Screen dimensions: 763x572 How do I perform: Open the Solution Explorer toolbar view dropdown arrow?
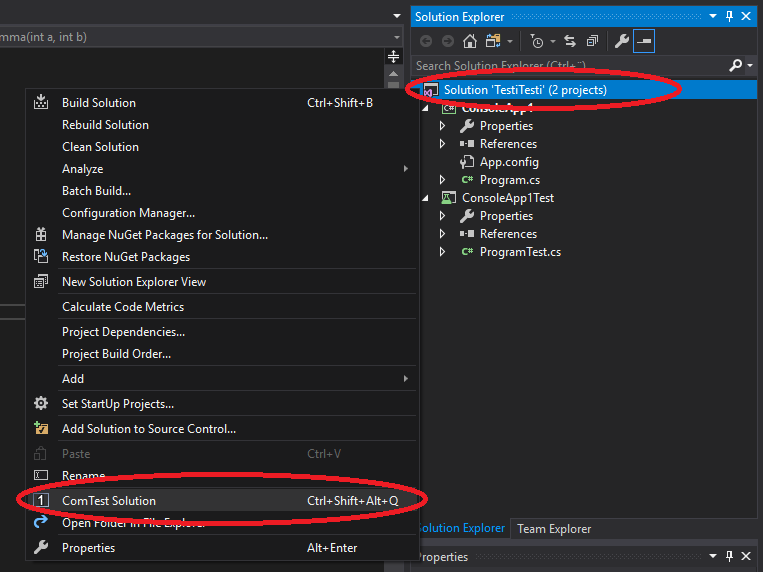coord(509,42)
